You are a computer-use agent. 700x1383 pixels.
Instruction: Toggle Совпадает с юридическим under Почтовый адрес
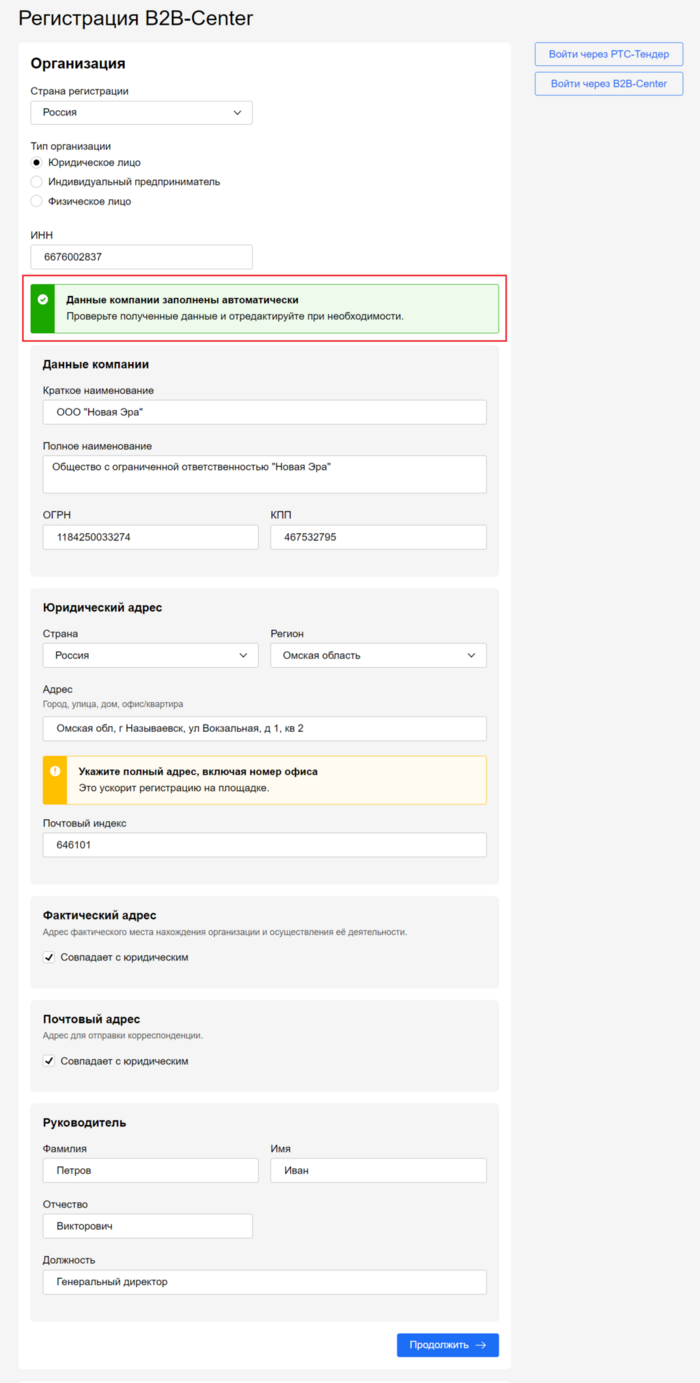coord(49,1060)
